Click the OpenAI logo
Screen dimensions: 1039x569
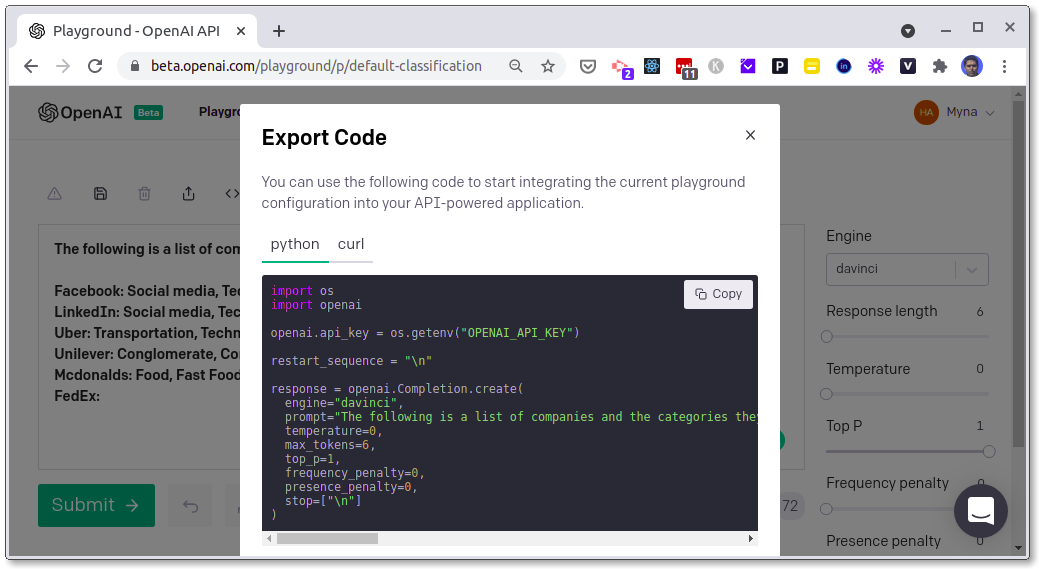click(80, 113)
